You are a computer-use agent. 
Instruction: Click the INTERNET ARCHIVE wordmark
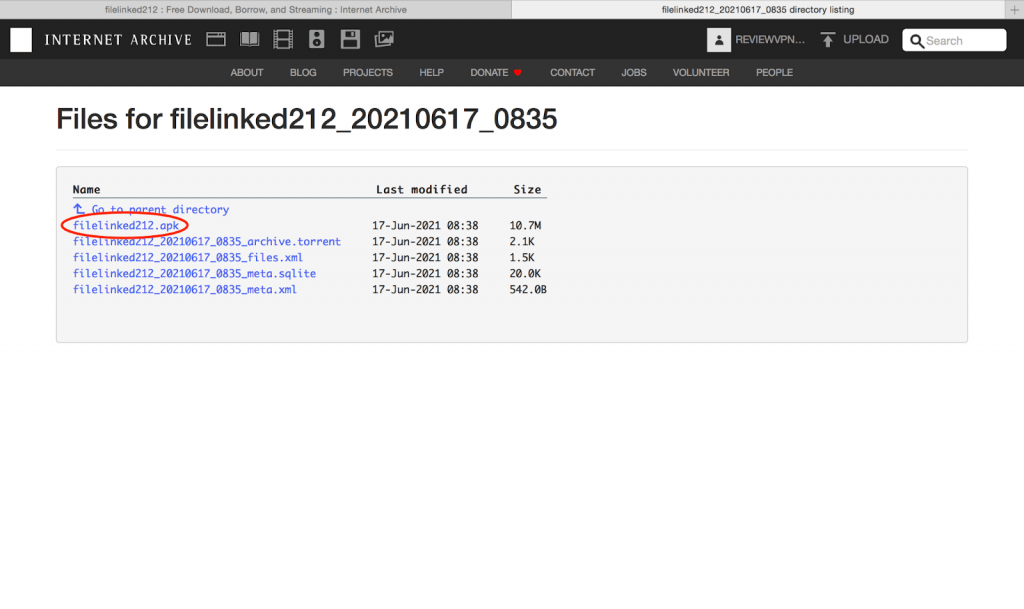[118, 40]
